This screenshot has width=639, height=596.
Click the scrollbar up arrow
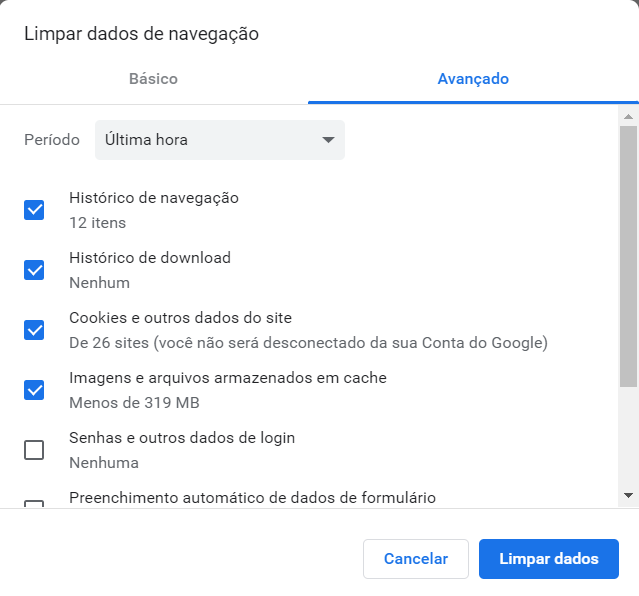point(628,117)
